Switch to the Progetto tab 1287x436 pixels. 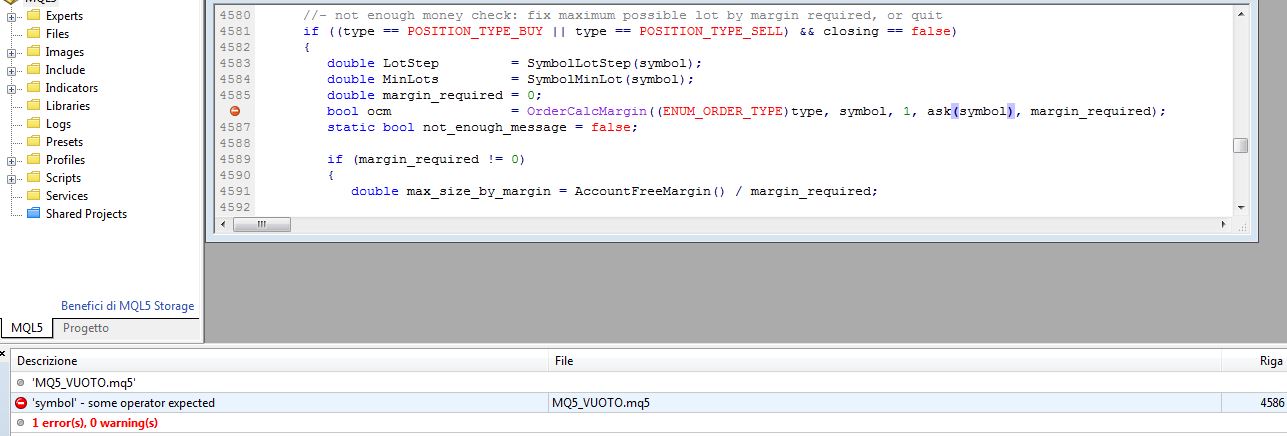point(86,328)
